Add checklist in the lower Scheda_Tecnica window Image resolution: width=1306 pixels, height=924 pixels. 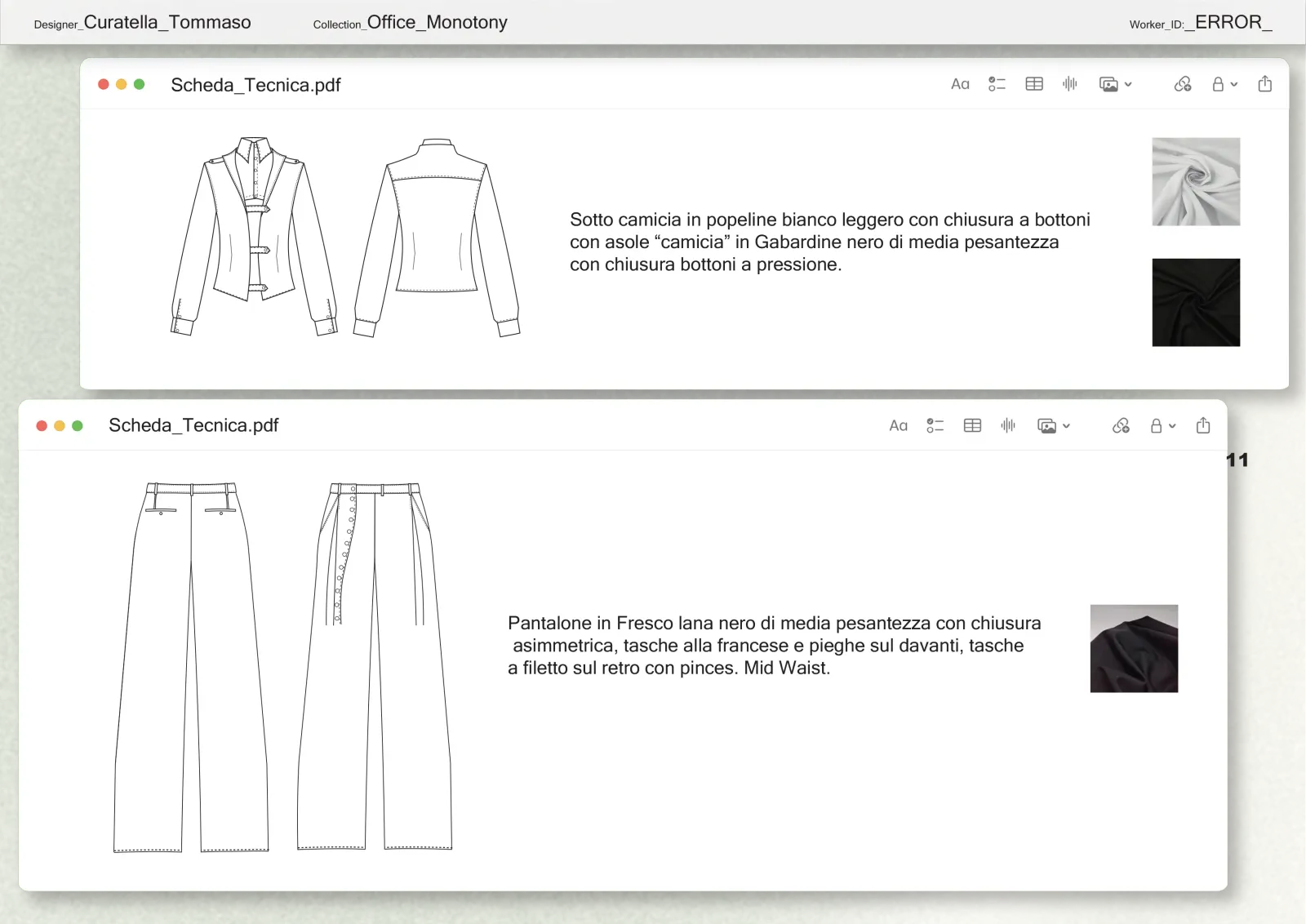click(x=935, y=425)
